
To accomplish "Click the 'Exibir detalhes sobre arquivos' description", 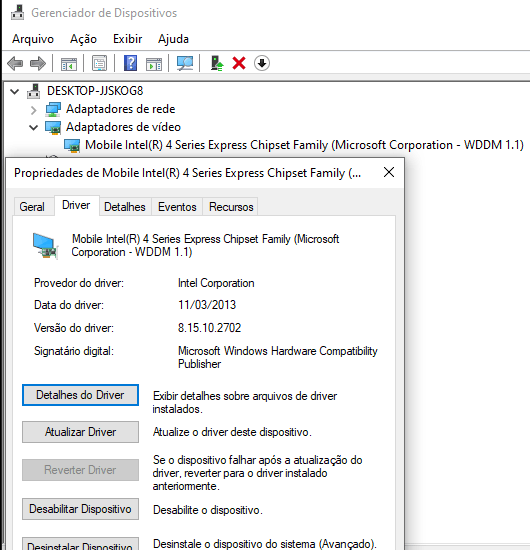I will (245, 403).
